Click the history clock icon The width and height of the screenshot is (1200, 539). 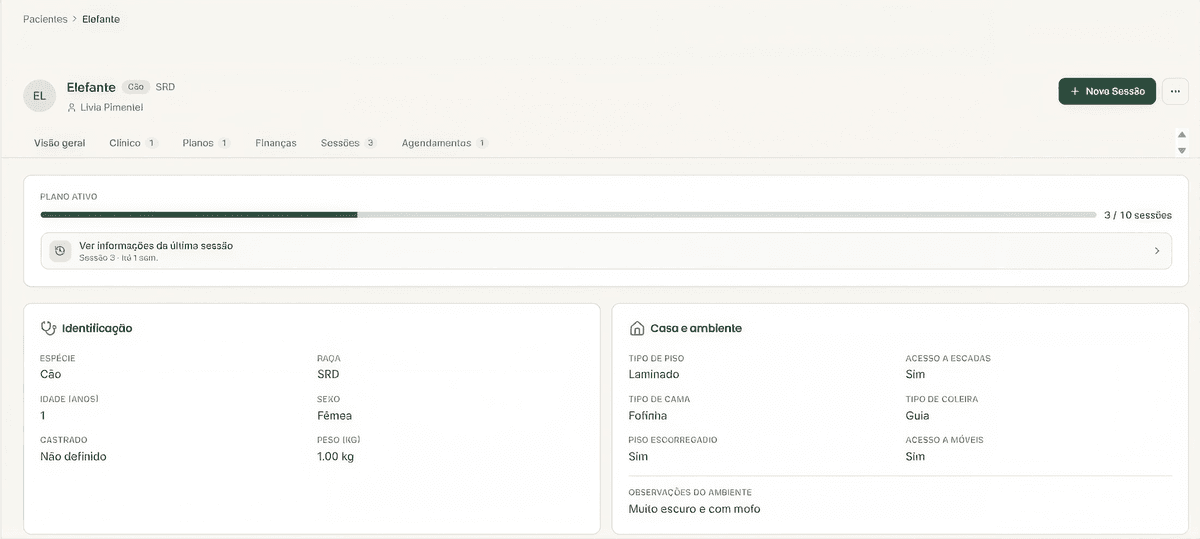(60, 251)
